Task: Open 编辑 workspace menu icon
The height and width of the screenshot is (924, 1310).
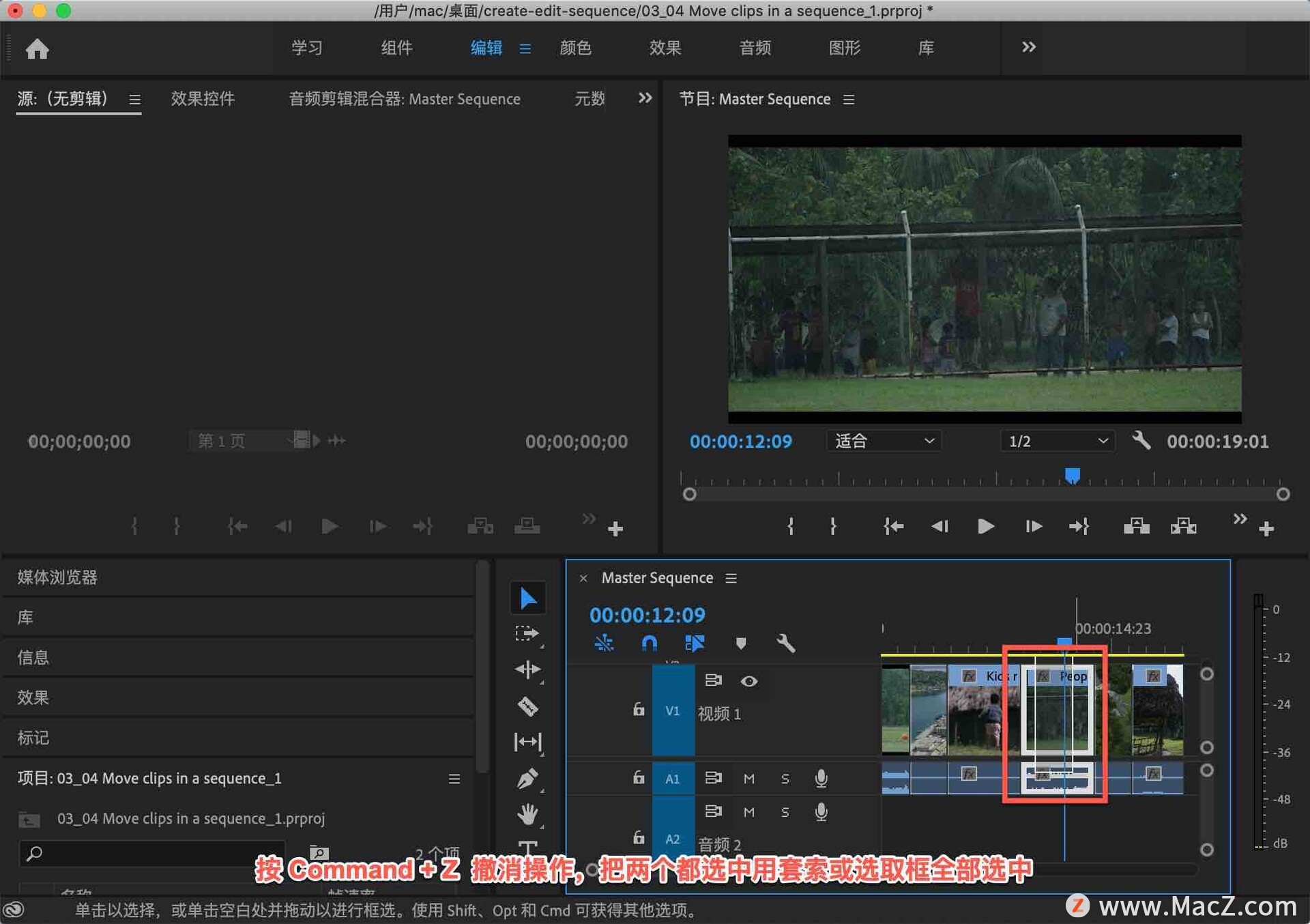Action: [x=525, y=48]
